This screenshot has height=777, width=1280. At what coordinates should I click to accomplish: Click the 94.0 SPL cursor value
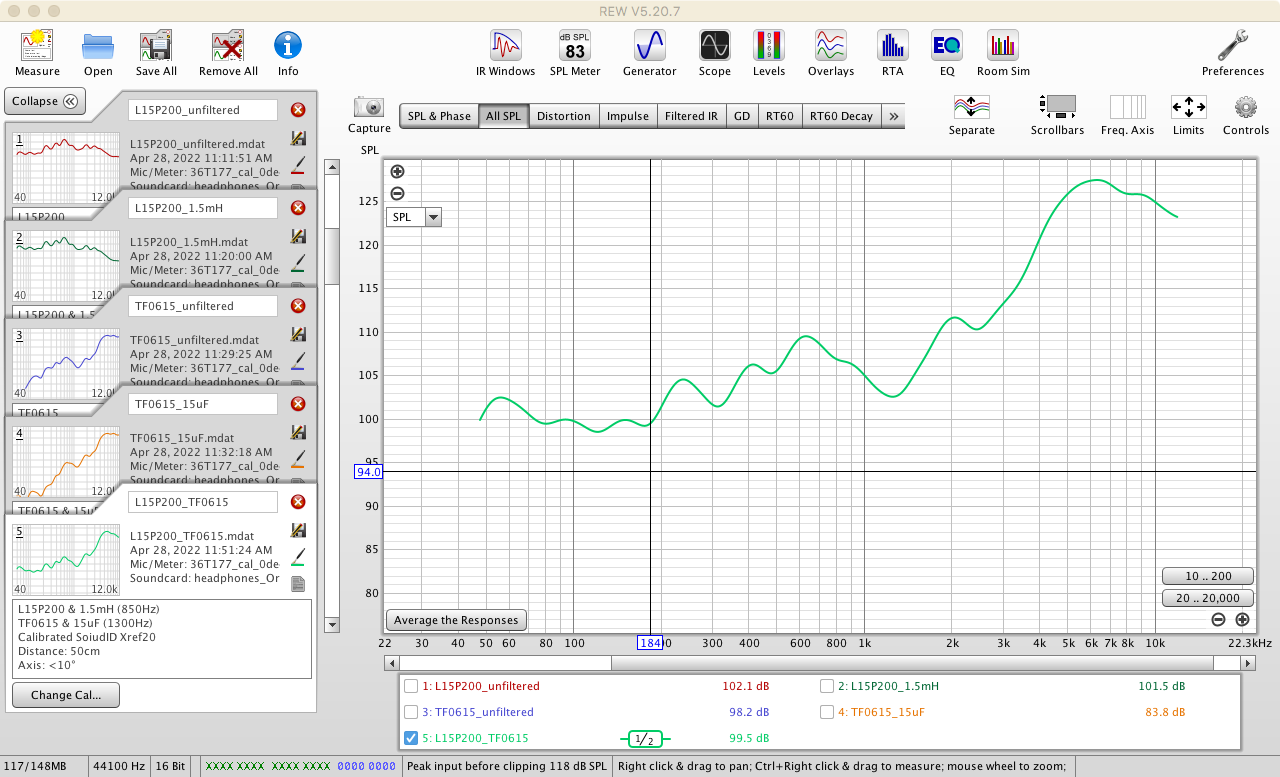[368, 472]
